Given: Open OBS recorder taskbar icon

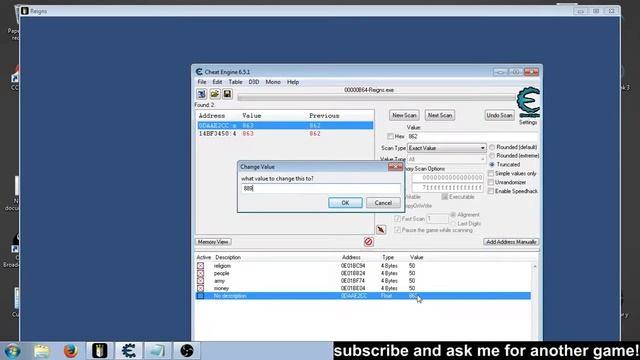Looking at the screenshot, I should [x=187, y=351].
